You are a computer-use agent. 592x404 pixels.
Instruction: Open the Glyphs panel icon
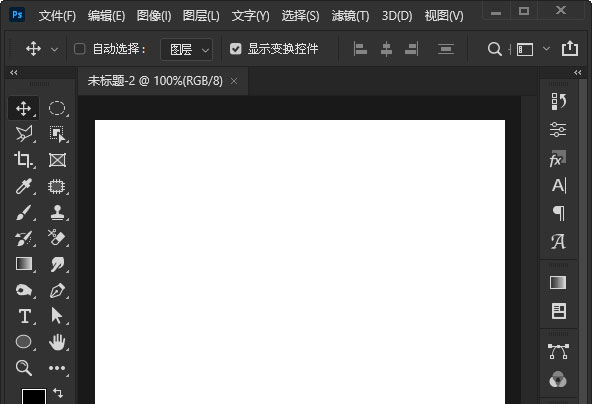558,242
